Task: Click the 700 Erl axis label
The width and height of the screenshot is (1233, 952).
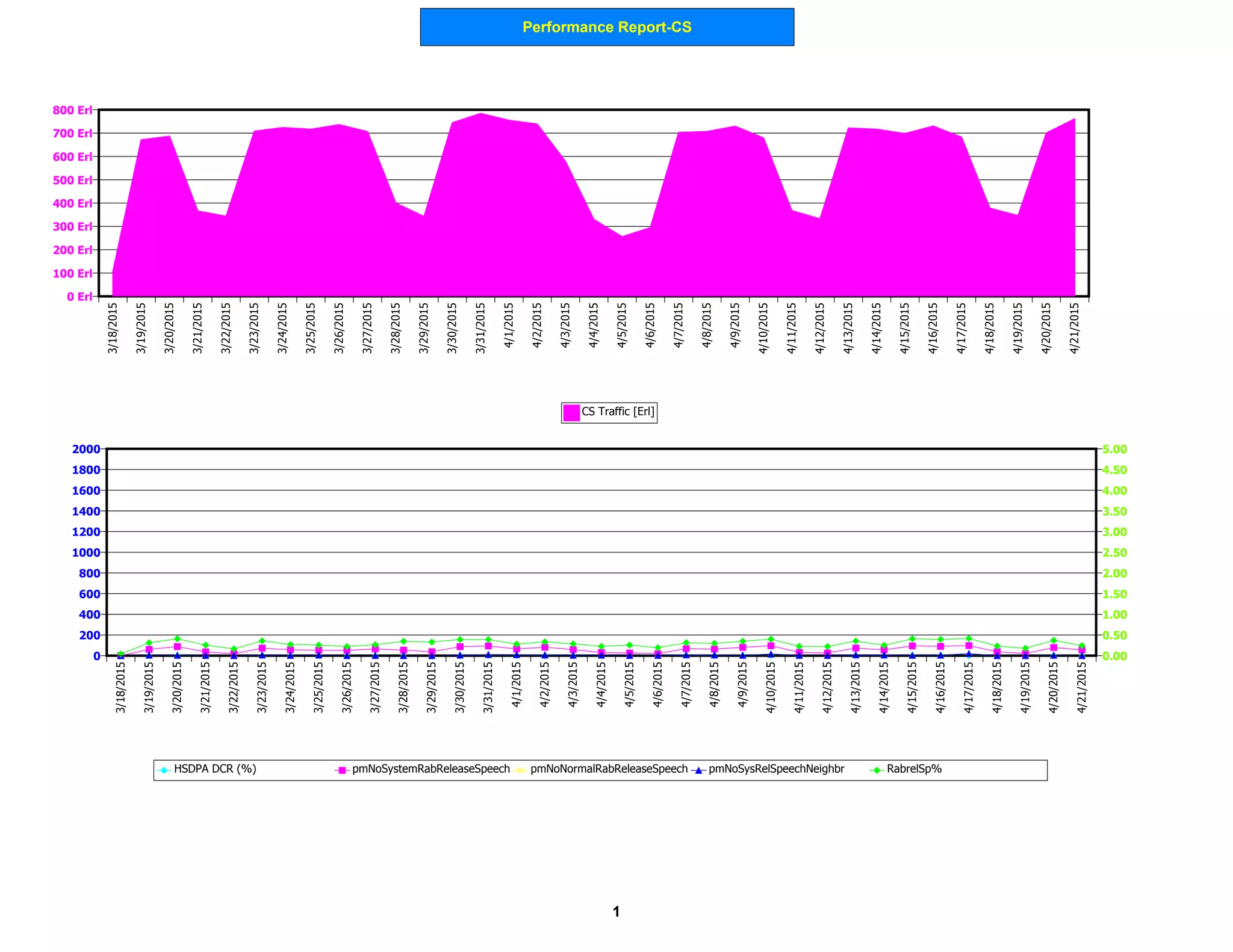Action: click(x=72, y=133)
